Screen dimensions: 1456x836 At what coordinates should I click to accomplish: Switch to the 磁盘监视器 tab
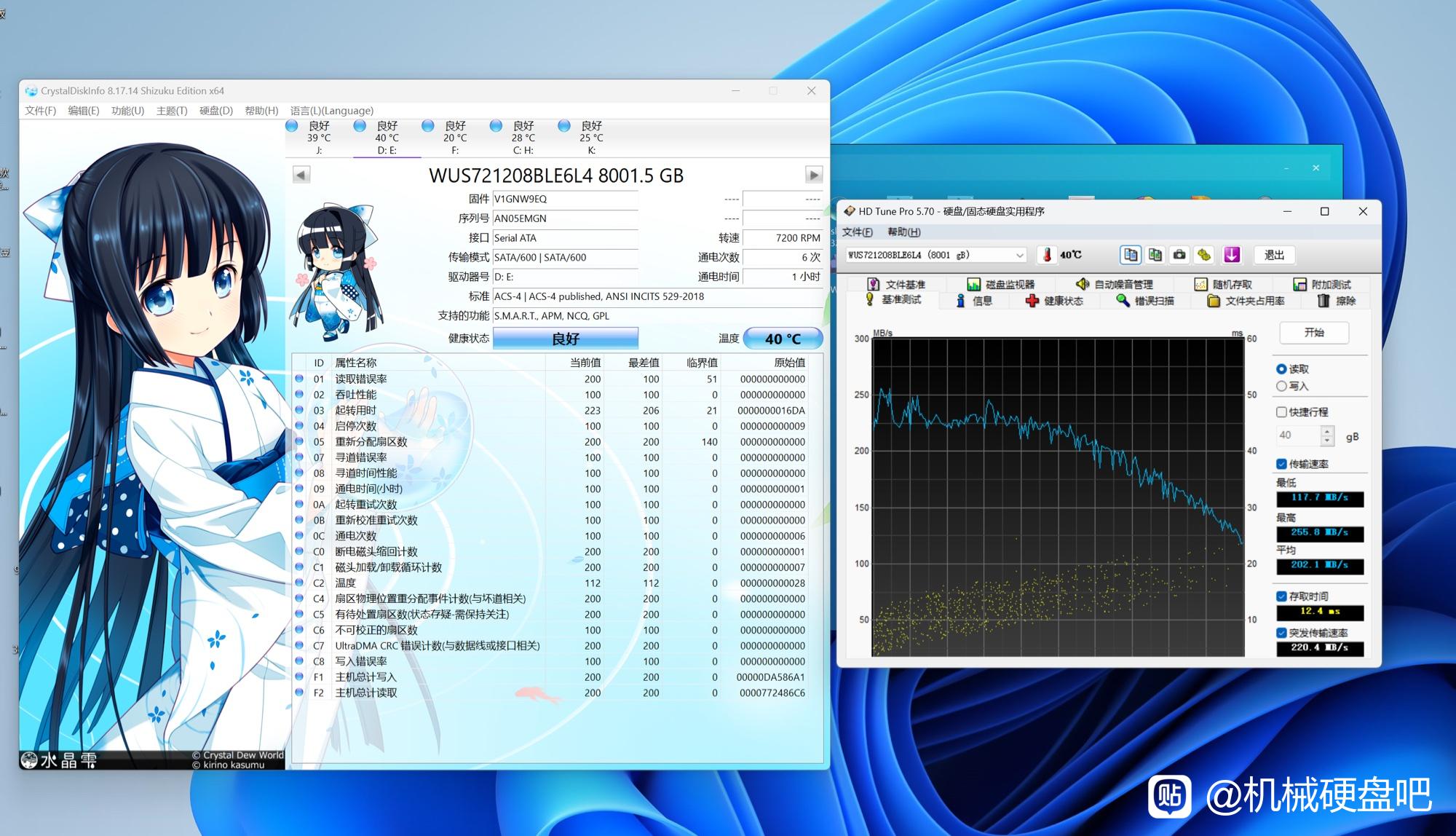(1001, 284)
